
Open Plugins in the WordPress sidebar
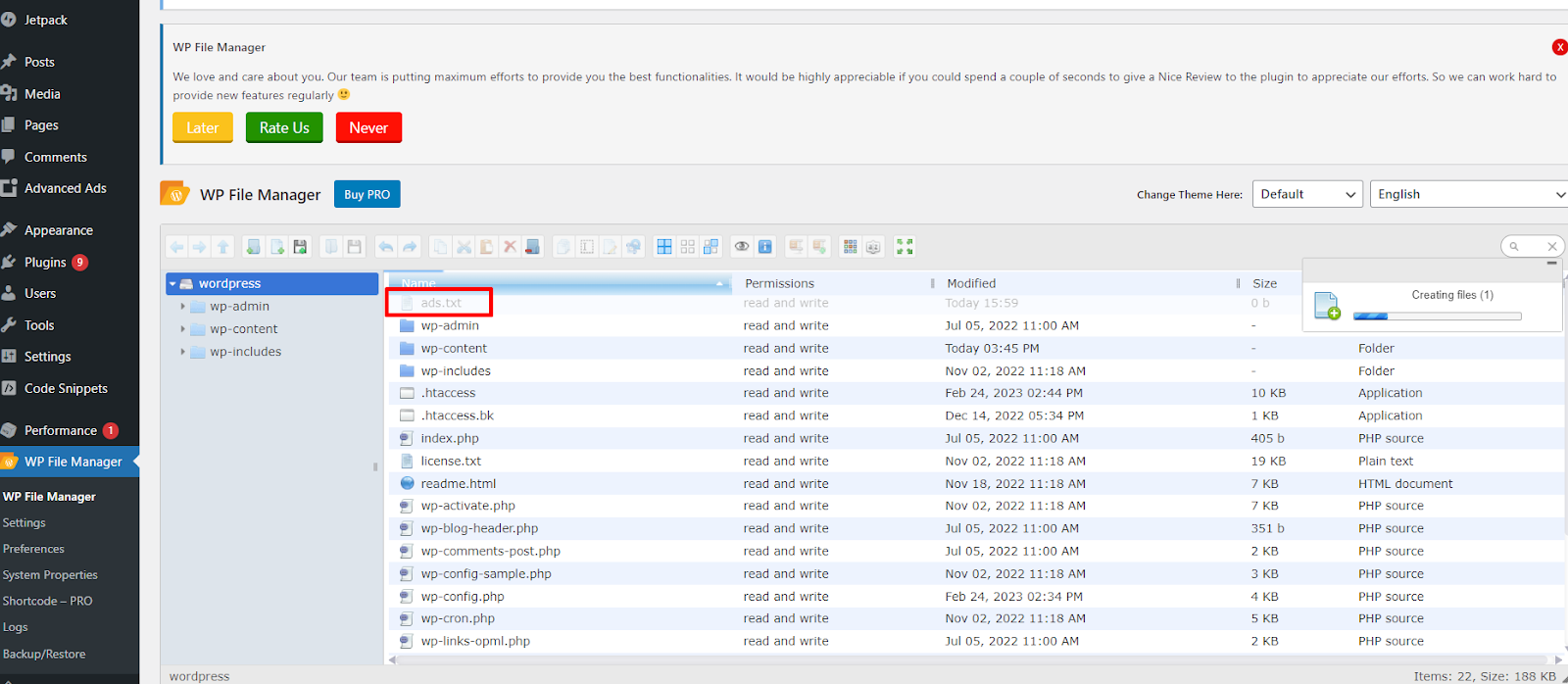pyautogui.click(x=45, y=263)
